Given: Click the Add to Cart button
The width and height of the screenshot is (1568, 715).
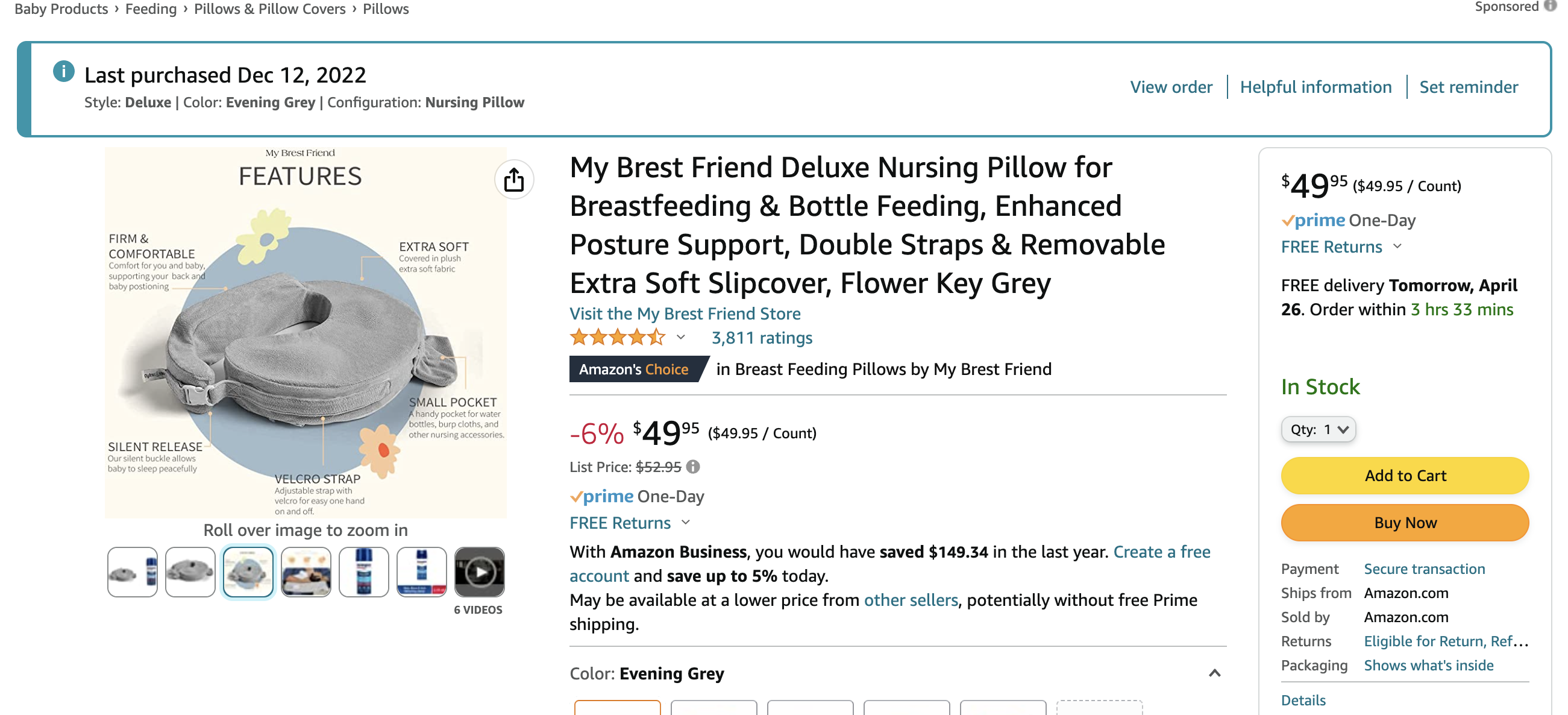Looking at the screenshot, I should 1404,475.
